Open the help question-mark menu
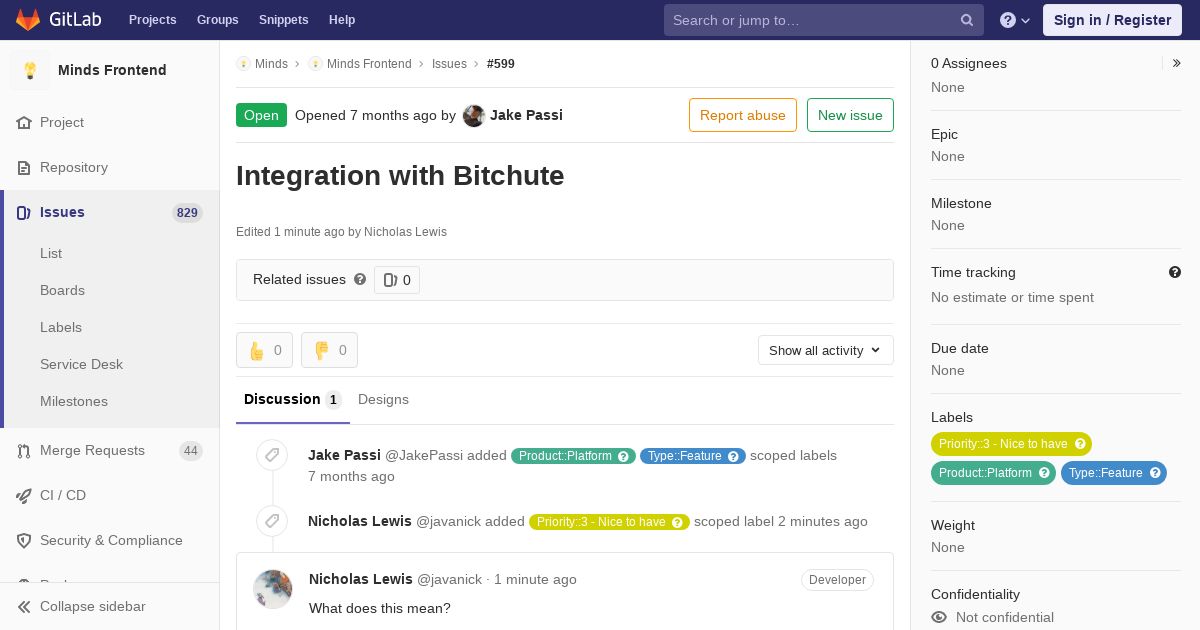The image size is (1200, 630). point(1015,20)
